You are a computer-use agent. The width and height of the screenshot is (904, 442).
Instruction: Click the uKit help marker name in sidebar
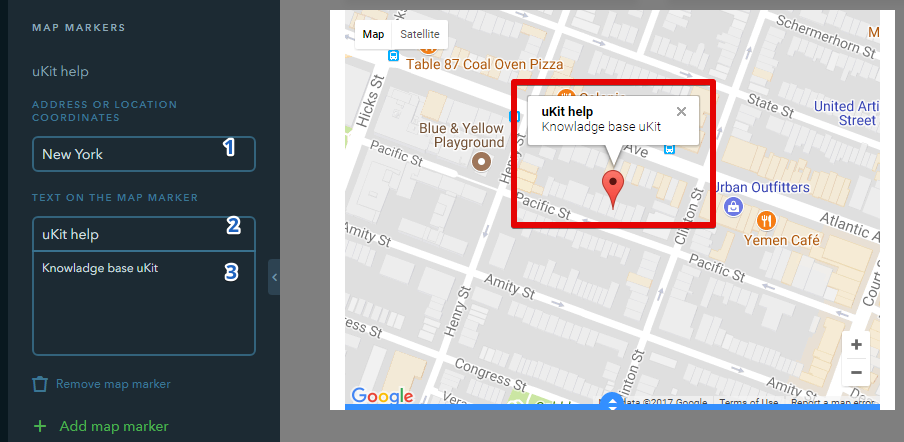[61, 72]
